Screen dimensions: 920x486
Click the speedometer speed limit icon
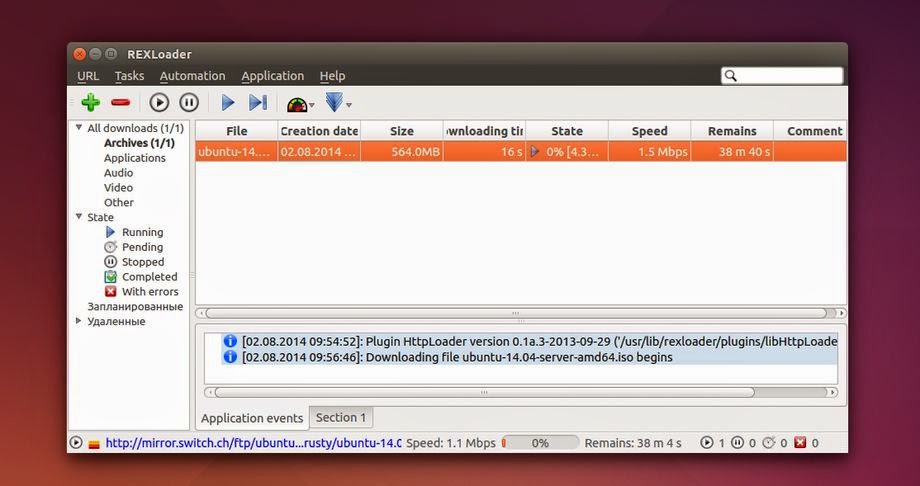point(297,104)
